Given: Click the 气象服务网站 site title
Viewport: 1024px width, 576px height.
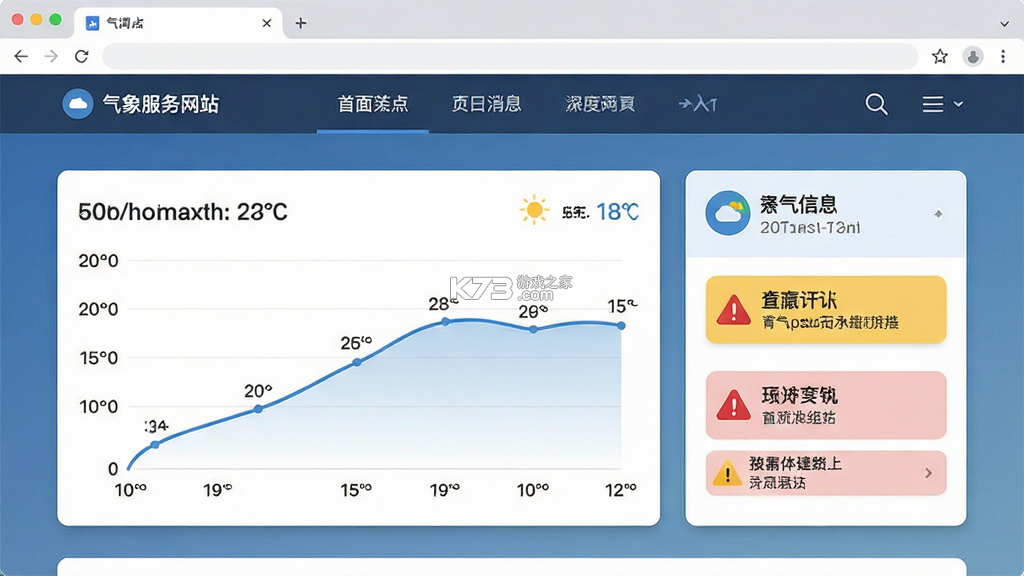Looking at the screenshot, I should tap(161, 104).
